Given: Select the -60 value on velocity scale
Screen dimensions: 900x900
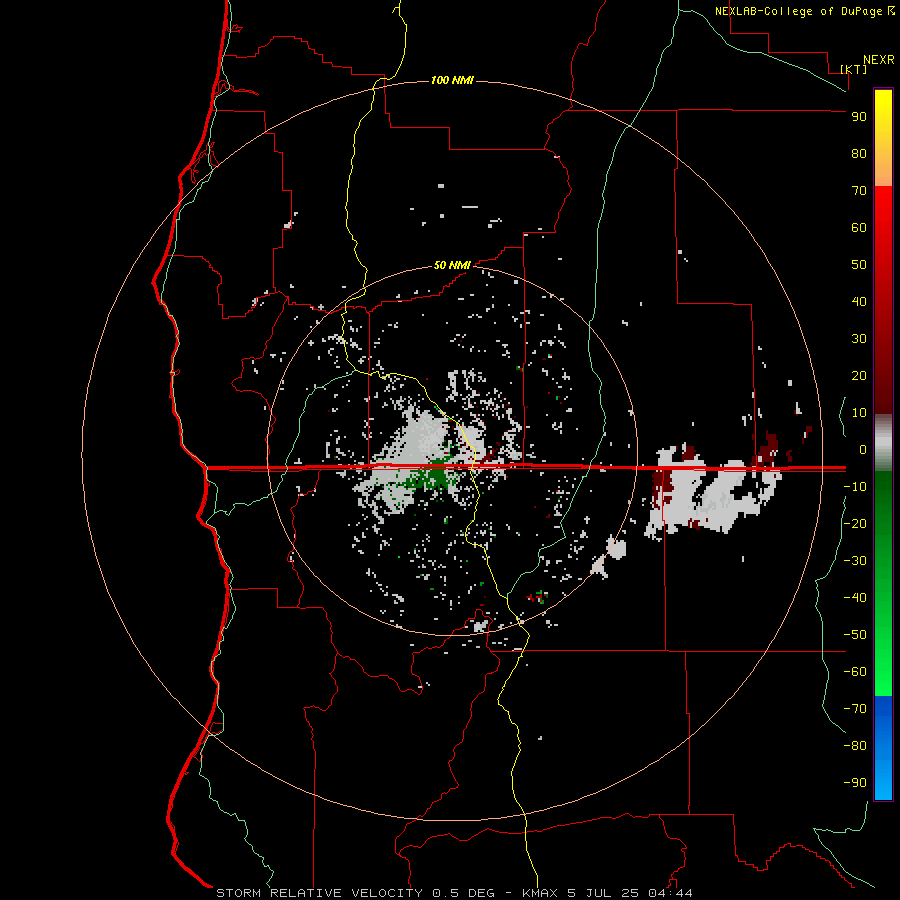Looking at the screenshot, I should coord(855,672).
